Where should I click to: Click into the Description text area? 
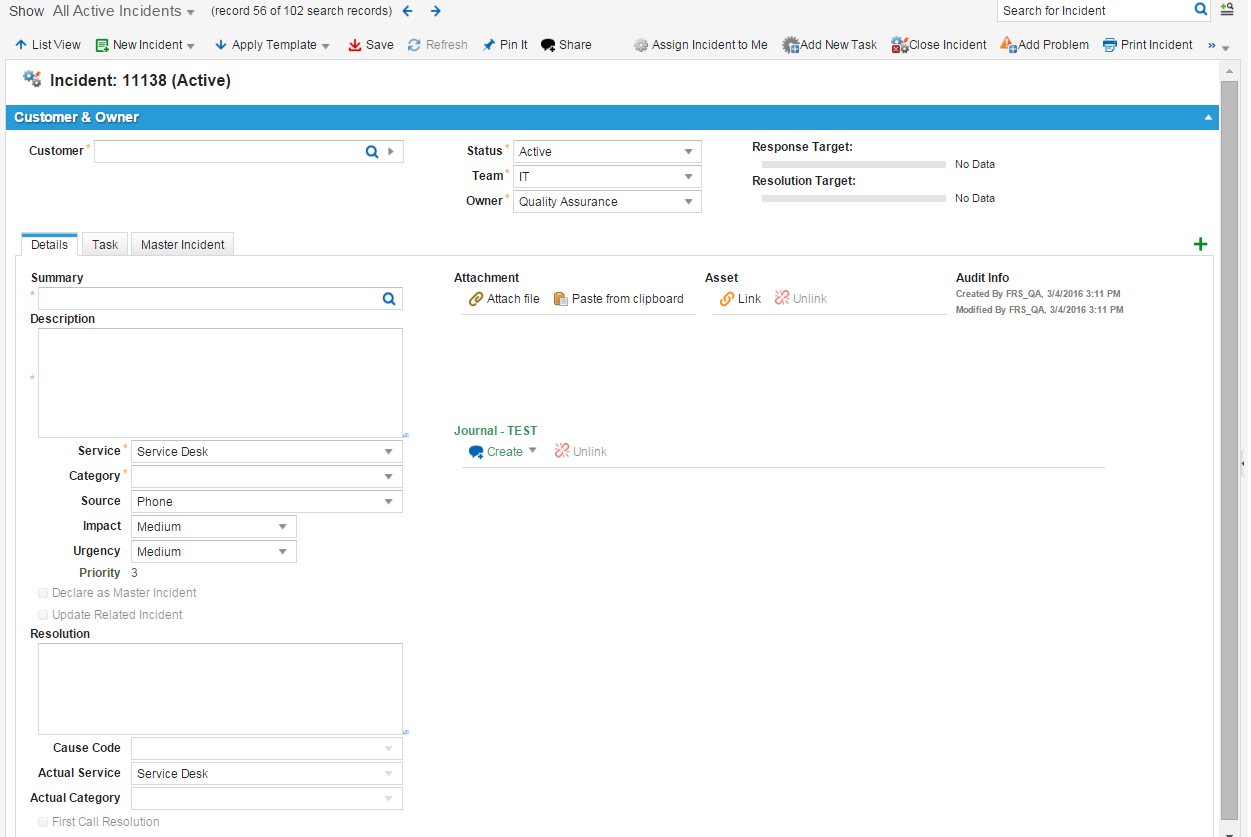click(x=220, y=382)
